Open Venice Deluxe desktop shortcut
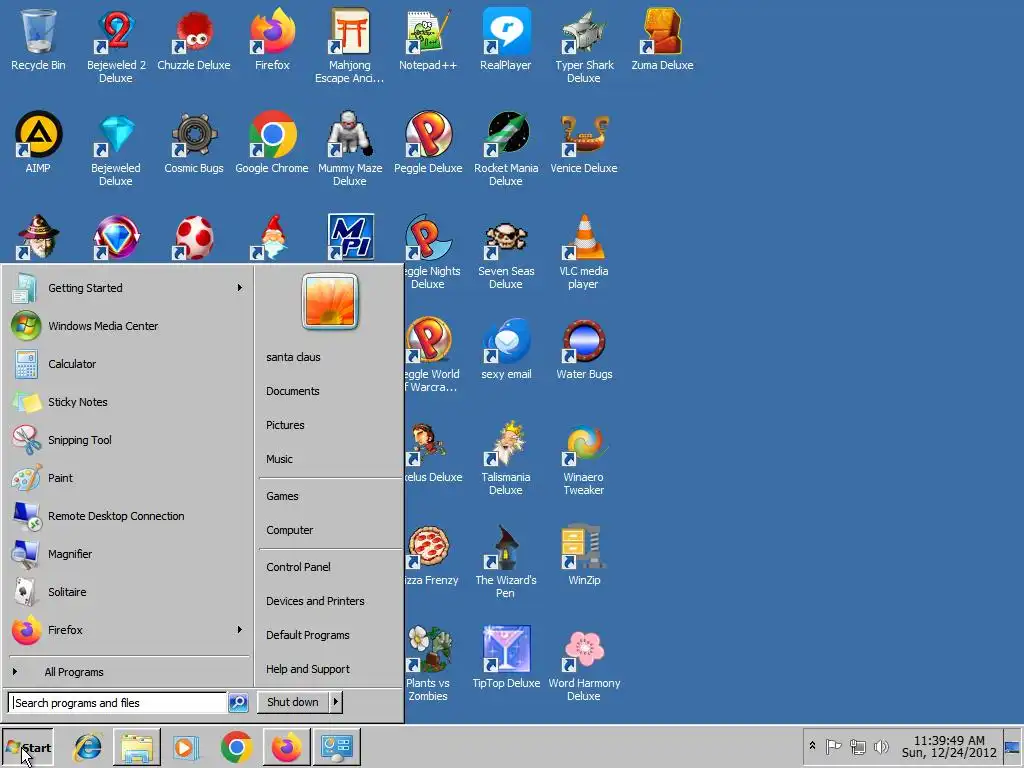The height and width of the screenshot is (768, 1024). tap(584, 142)
